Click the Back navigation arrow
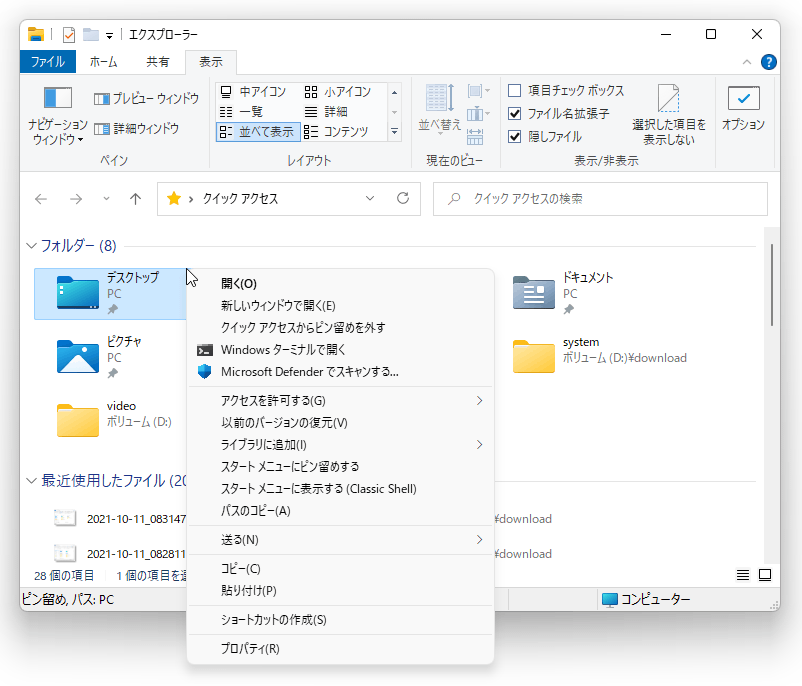 (41, 199)
